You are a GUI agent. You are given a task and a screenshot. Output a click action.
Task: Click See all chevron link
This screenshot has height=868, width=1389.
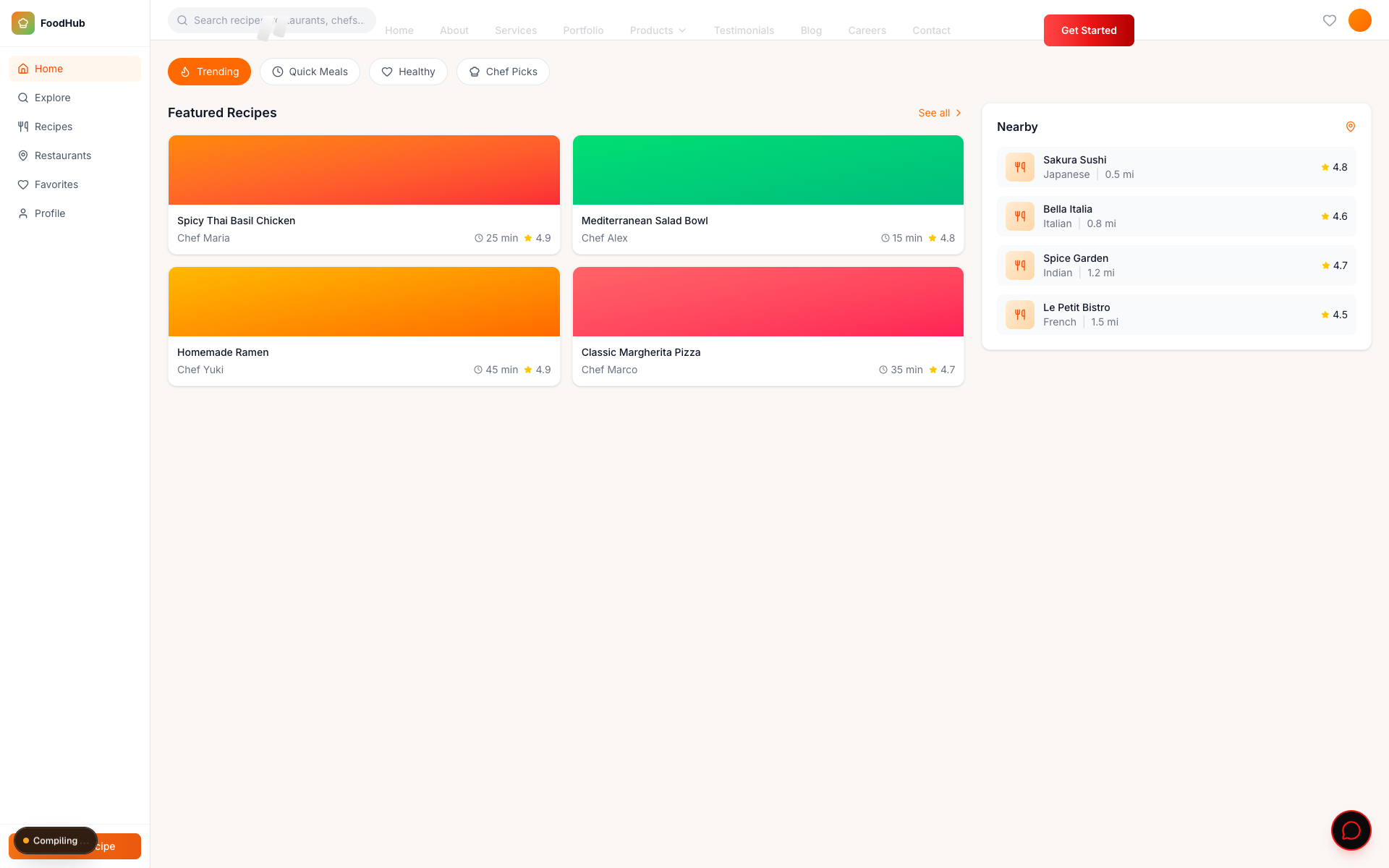click(x=940, y=113)
